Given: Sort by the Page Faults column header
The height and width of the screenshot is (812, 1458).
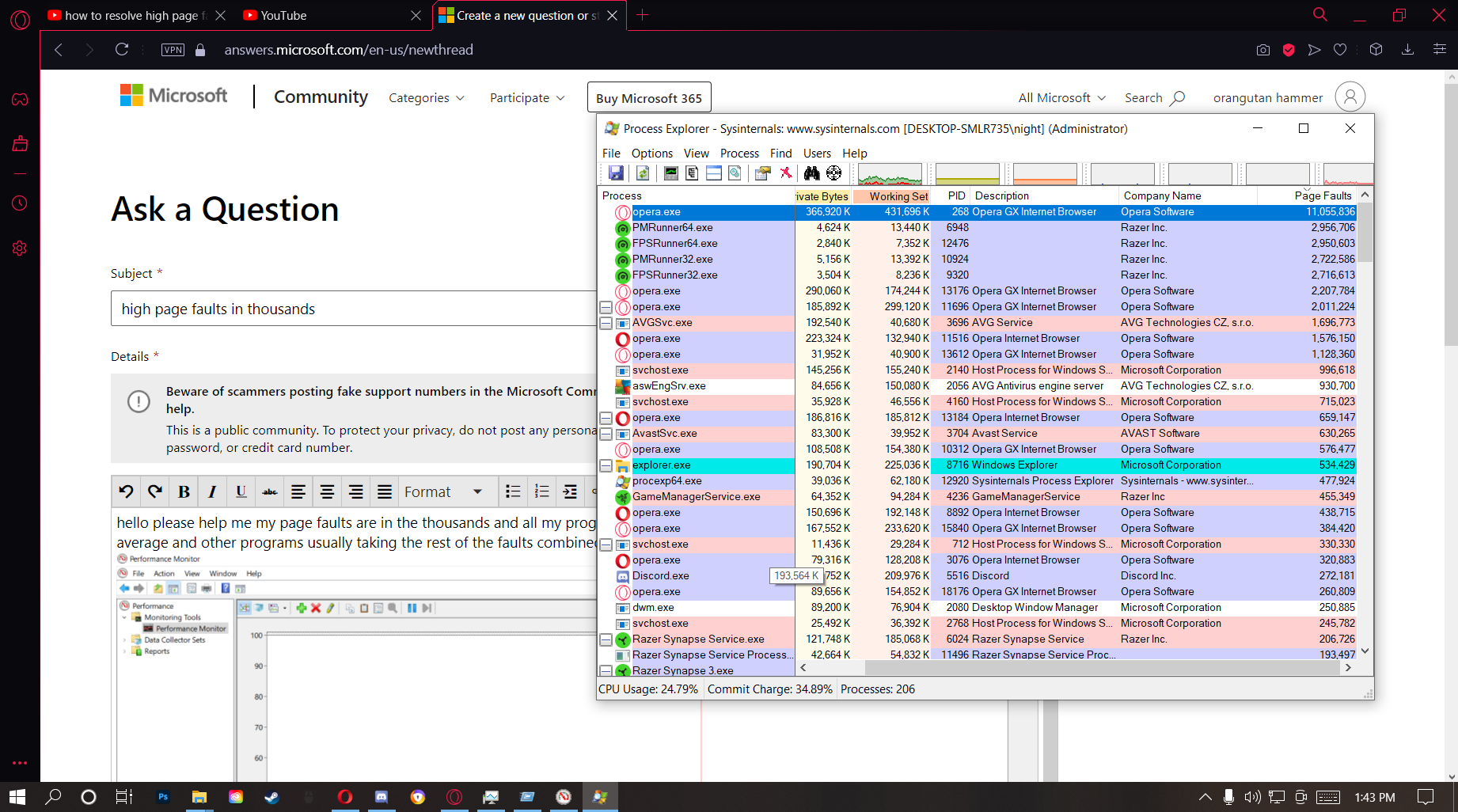Looking at the screenshot, I should [x=1322, y=196].
